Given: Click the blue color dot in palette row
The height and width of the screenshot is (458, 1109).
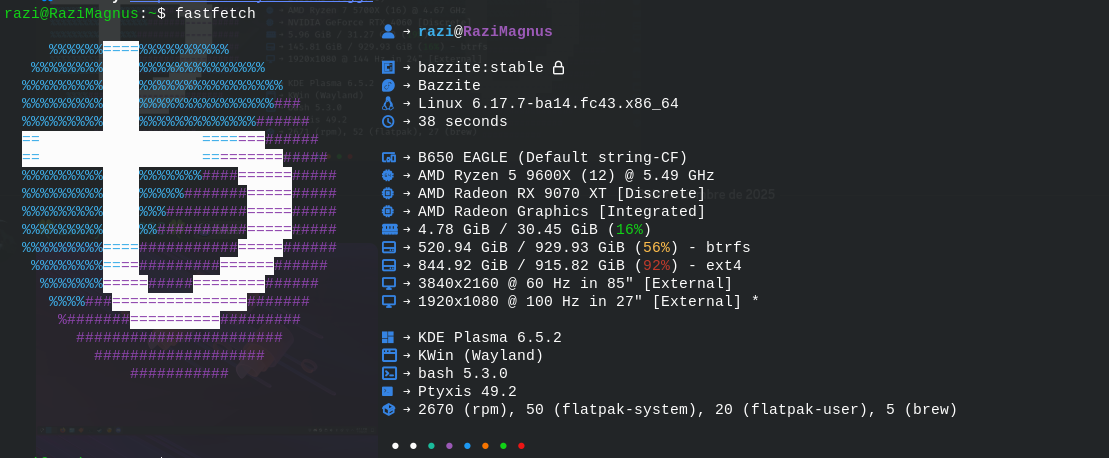Looking at the screenshot, I should pos(468,446).
